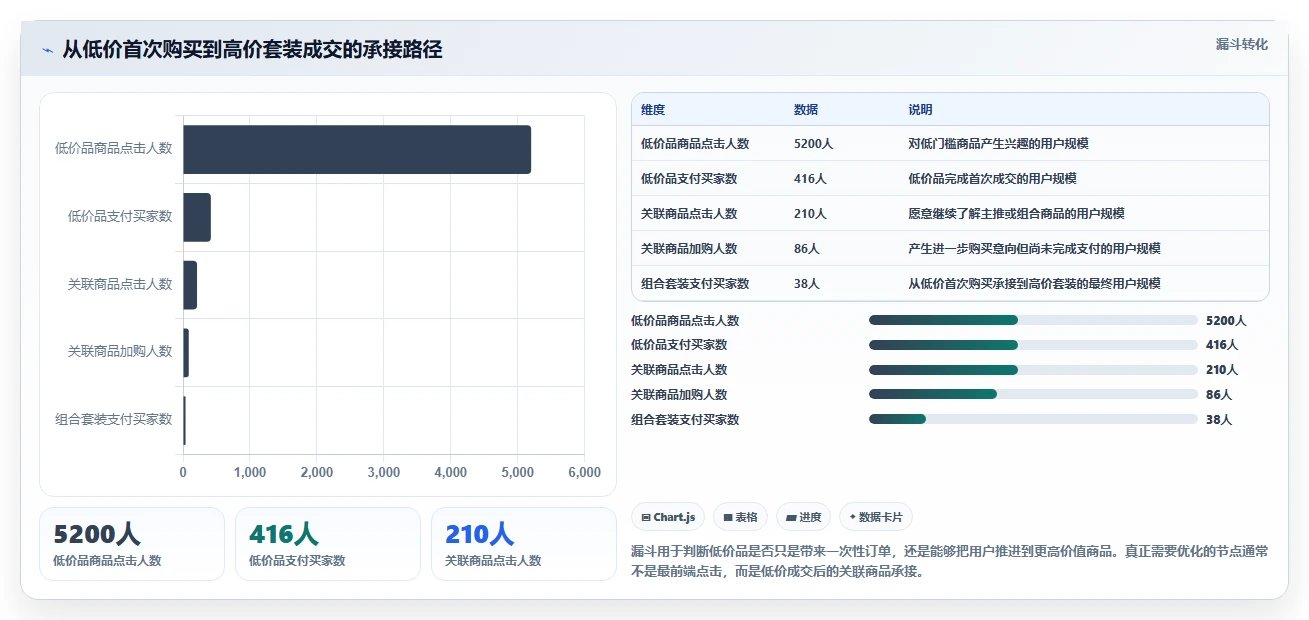The height and width of the screenshot is (620, 1309).
Task: Click the 低价品商品点击人数 bar in the chart
Action: pyautogui.click(x=357, y=149)
